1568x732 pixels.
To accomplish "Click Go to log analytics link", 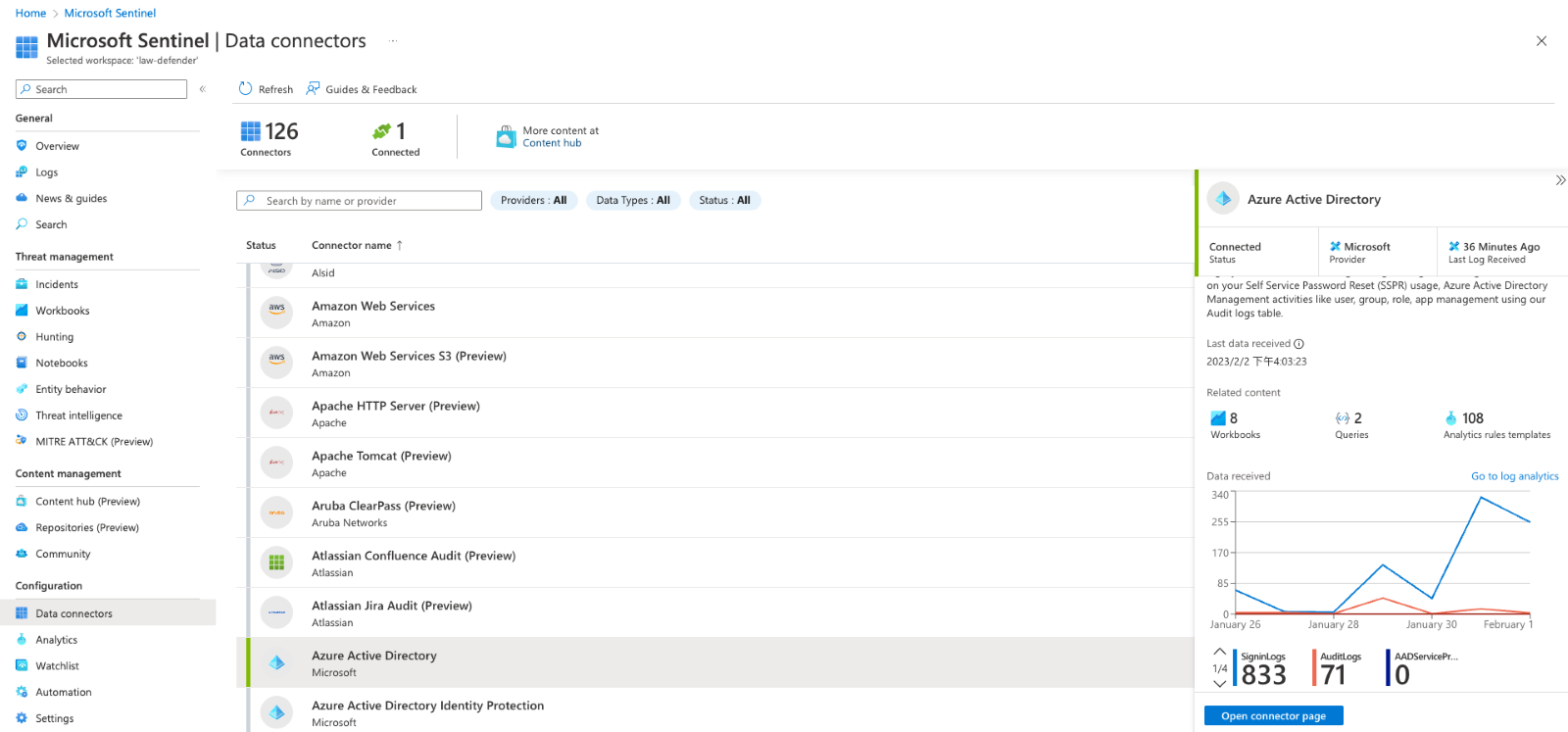I will [x=1514, y=476].
